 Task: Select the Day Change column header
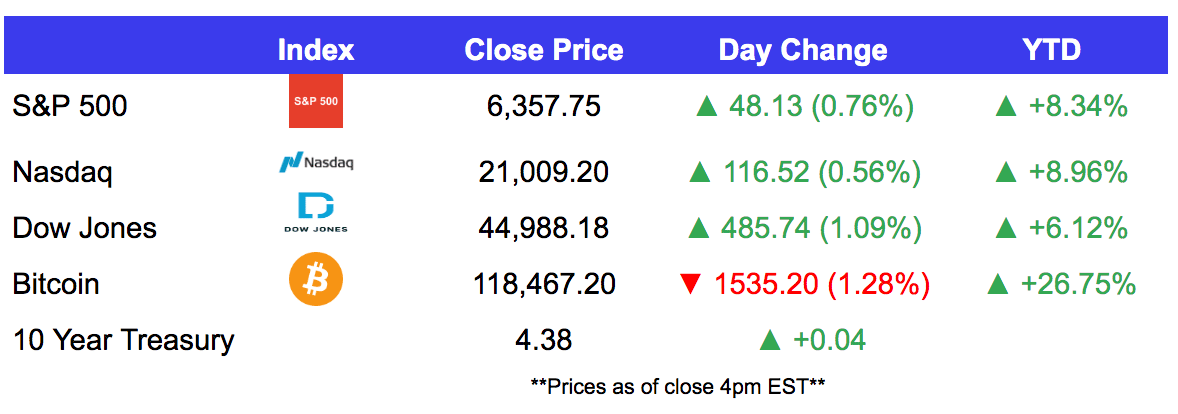click(x=802, y=50)
